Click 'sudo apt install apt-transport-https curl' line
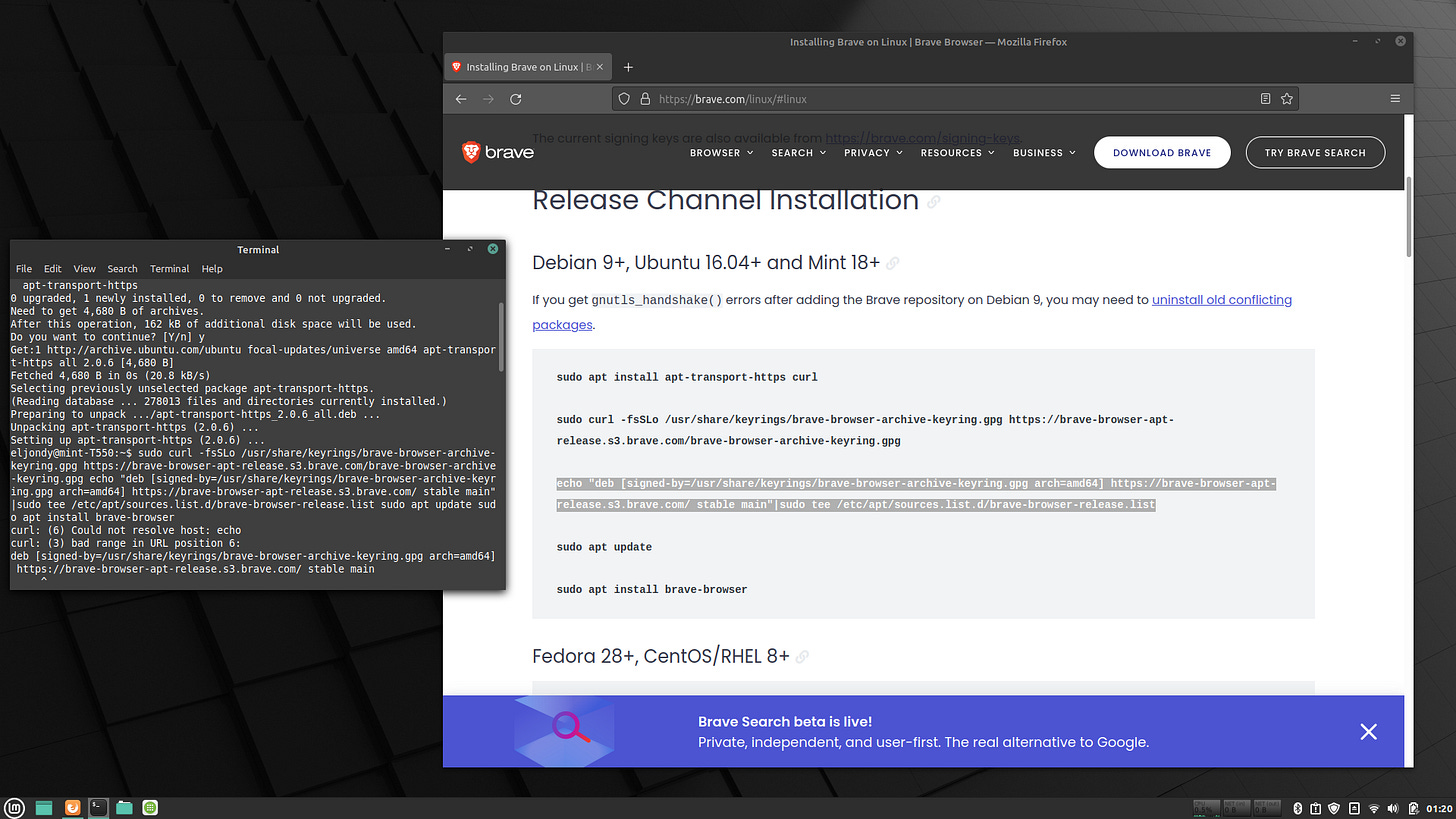Screen dimensions: 1456x819 pos(687,377)
